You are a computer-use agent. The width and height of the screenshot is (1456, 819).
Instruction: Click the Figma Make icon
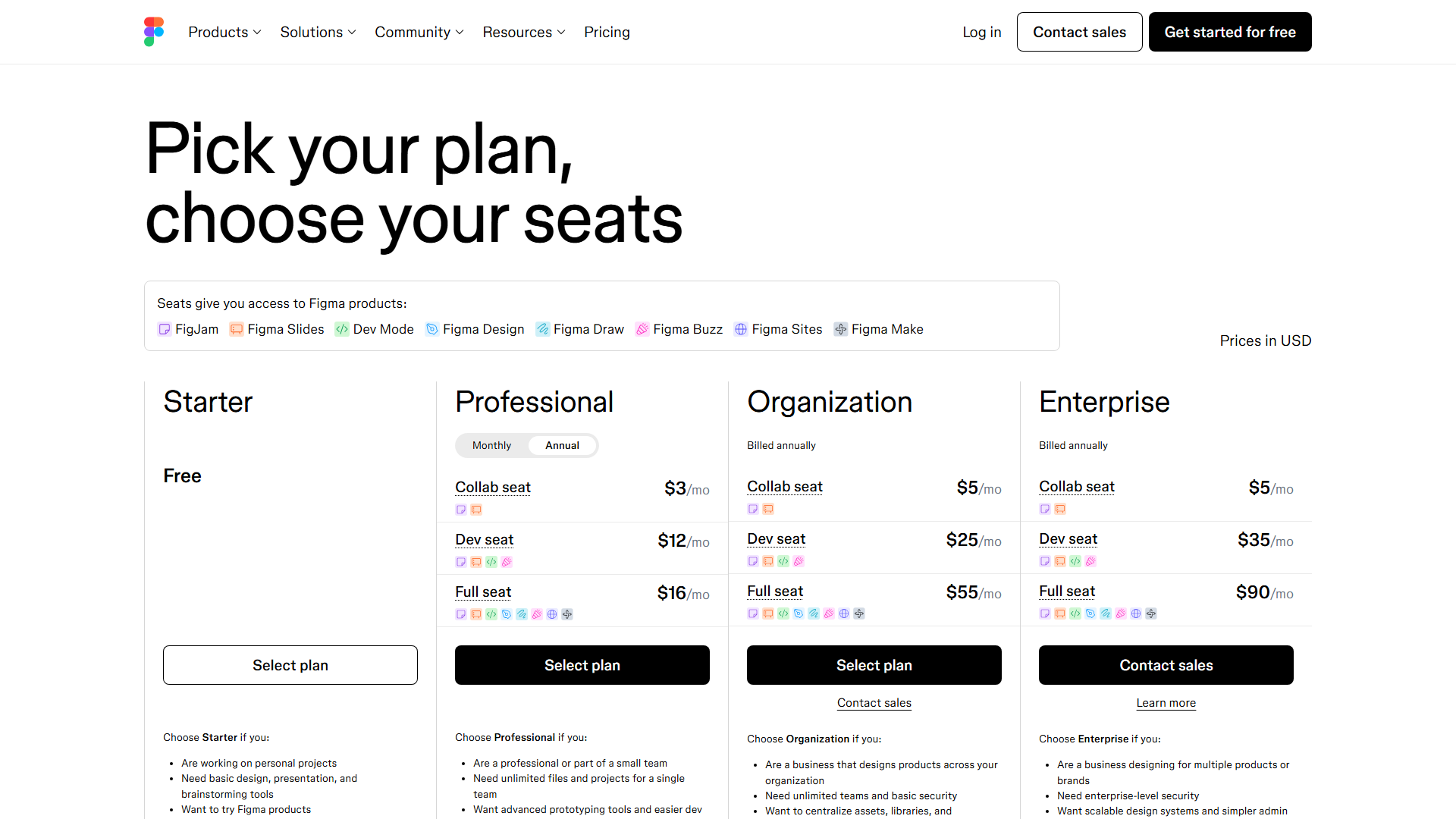click(840, 329)
